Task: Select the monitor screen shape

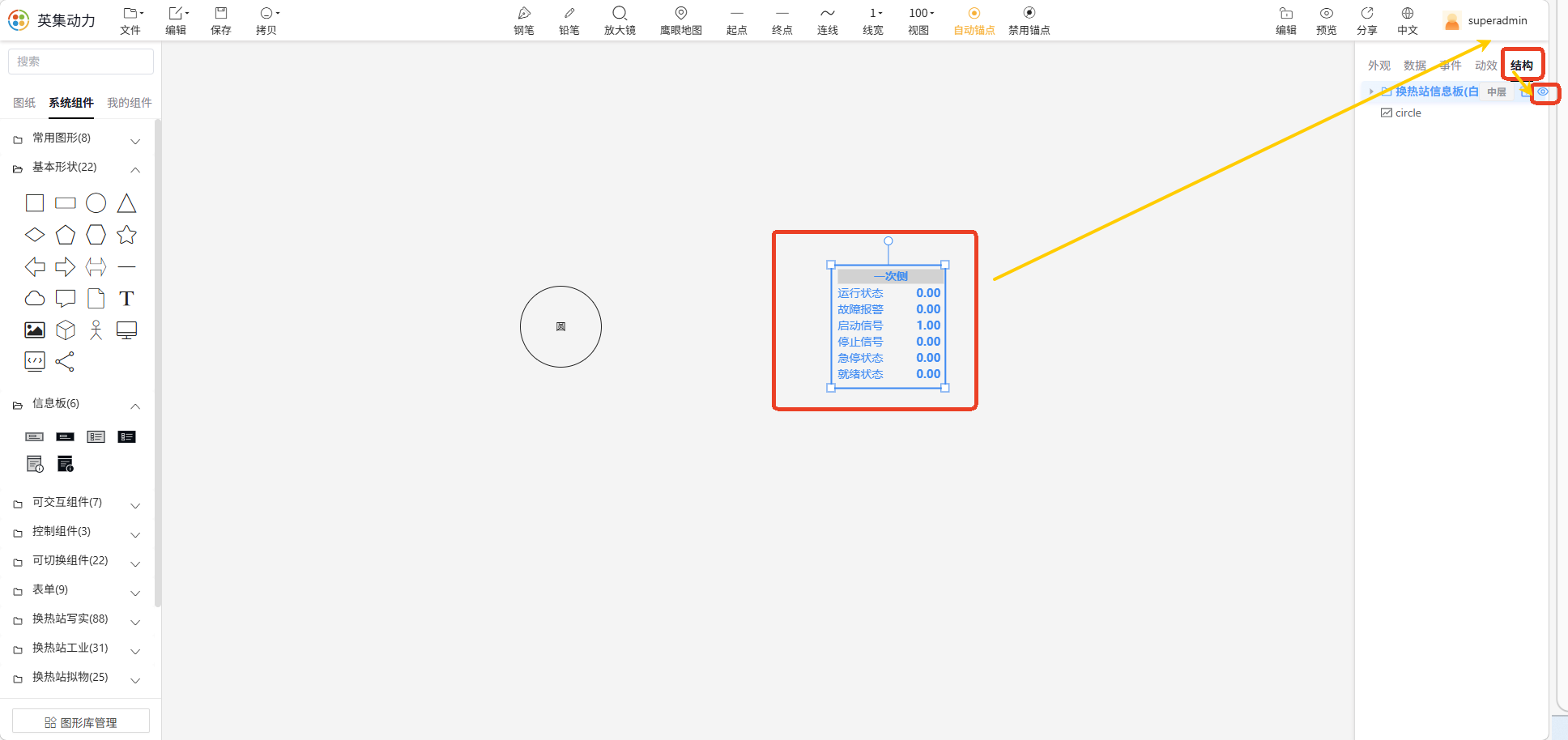Action: point(127,330)
